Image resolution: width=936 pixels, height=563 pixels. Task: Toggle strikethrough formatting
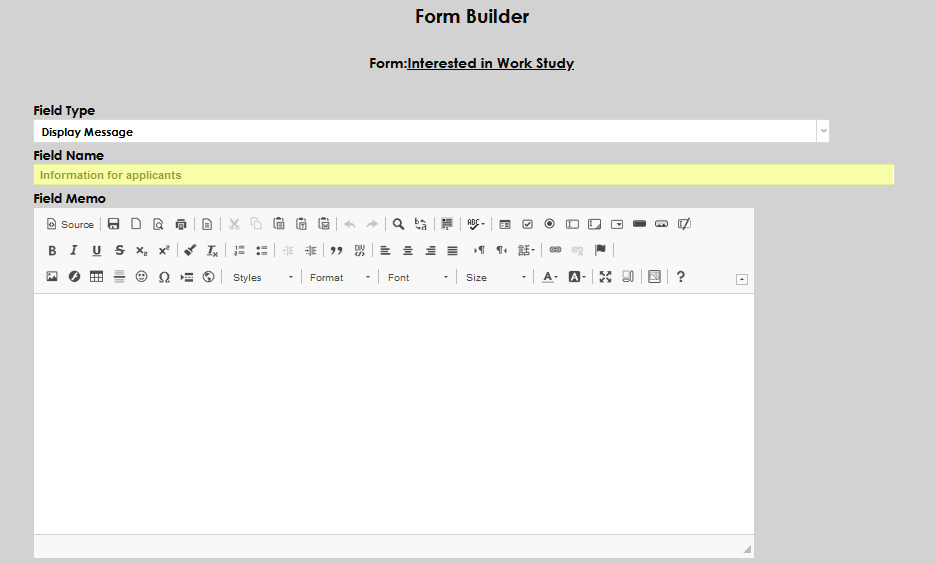(119, 251)
